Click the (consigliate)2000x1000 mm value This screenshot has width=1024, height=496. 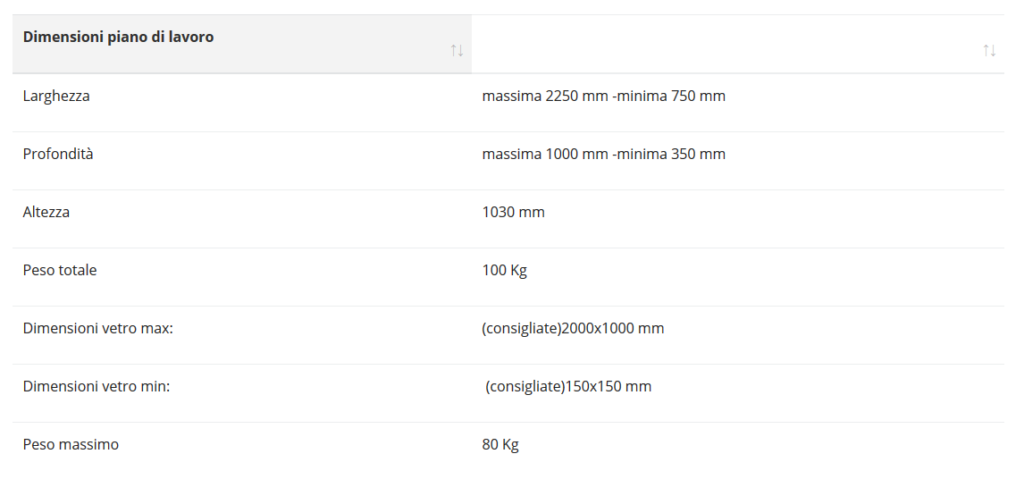tap(573, 328)
